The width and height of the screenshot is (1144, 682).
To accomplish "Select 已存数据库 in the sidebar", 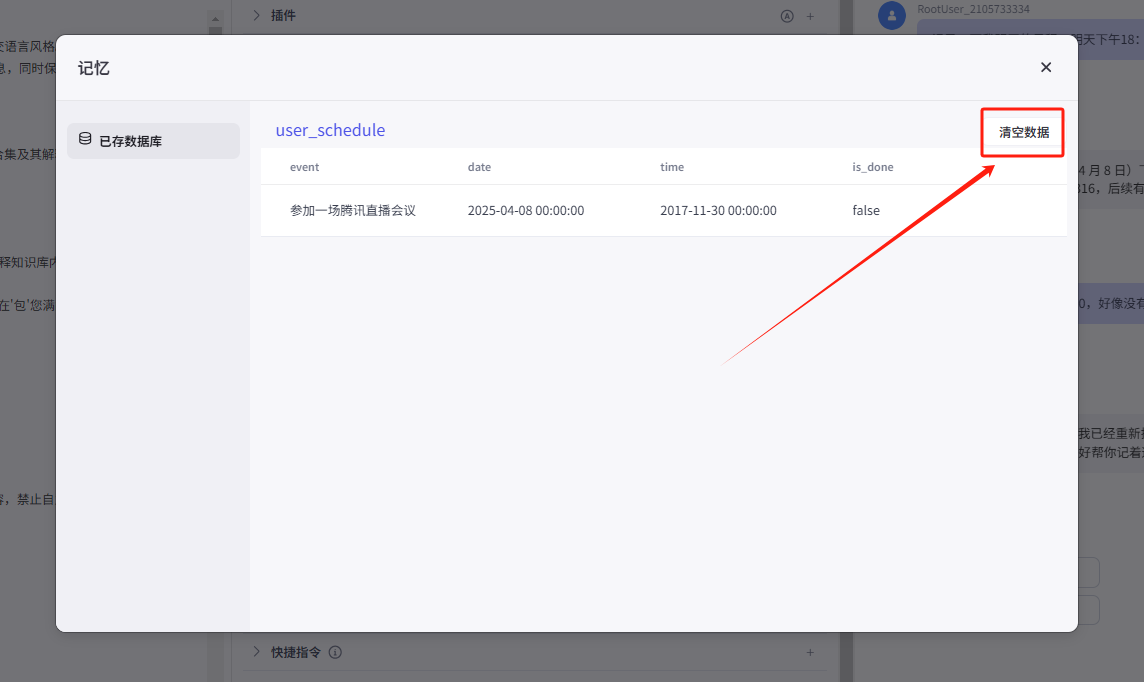I will (x=153, y=141).
